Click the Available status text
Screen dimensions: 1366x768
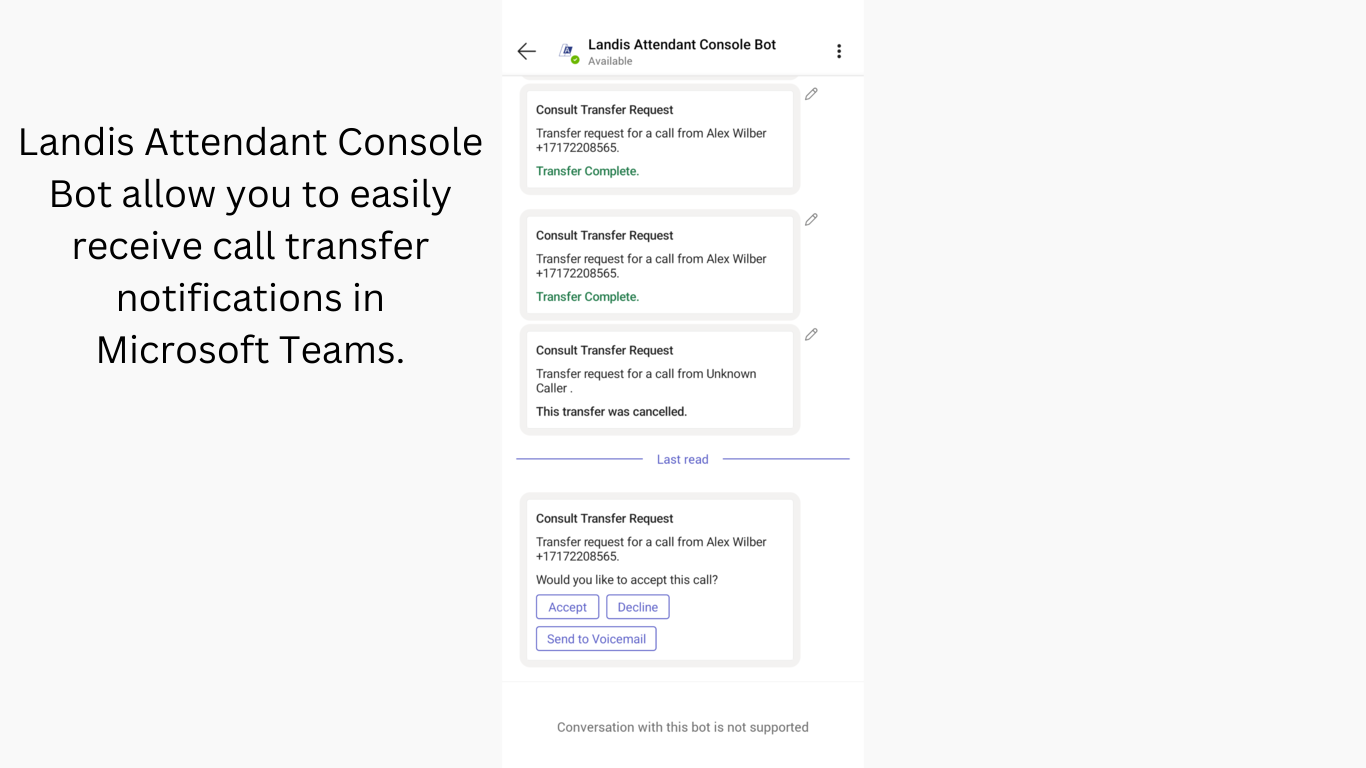coord(610,61)
